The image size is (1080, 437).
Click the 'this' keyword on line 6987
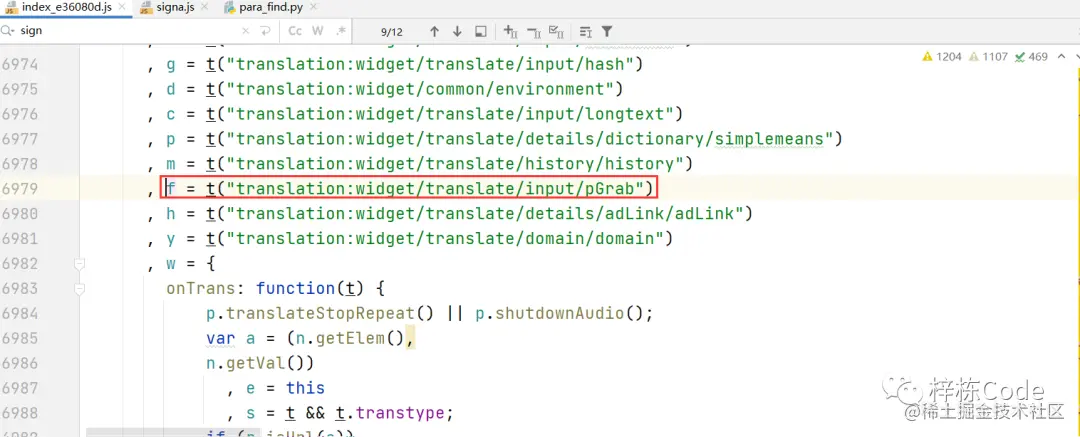[305, 388]
